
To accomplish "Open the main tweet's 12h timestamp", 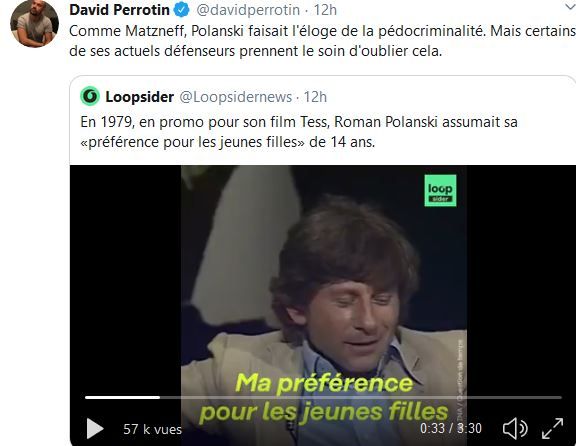I will (325, 10).
